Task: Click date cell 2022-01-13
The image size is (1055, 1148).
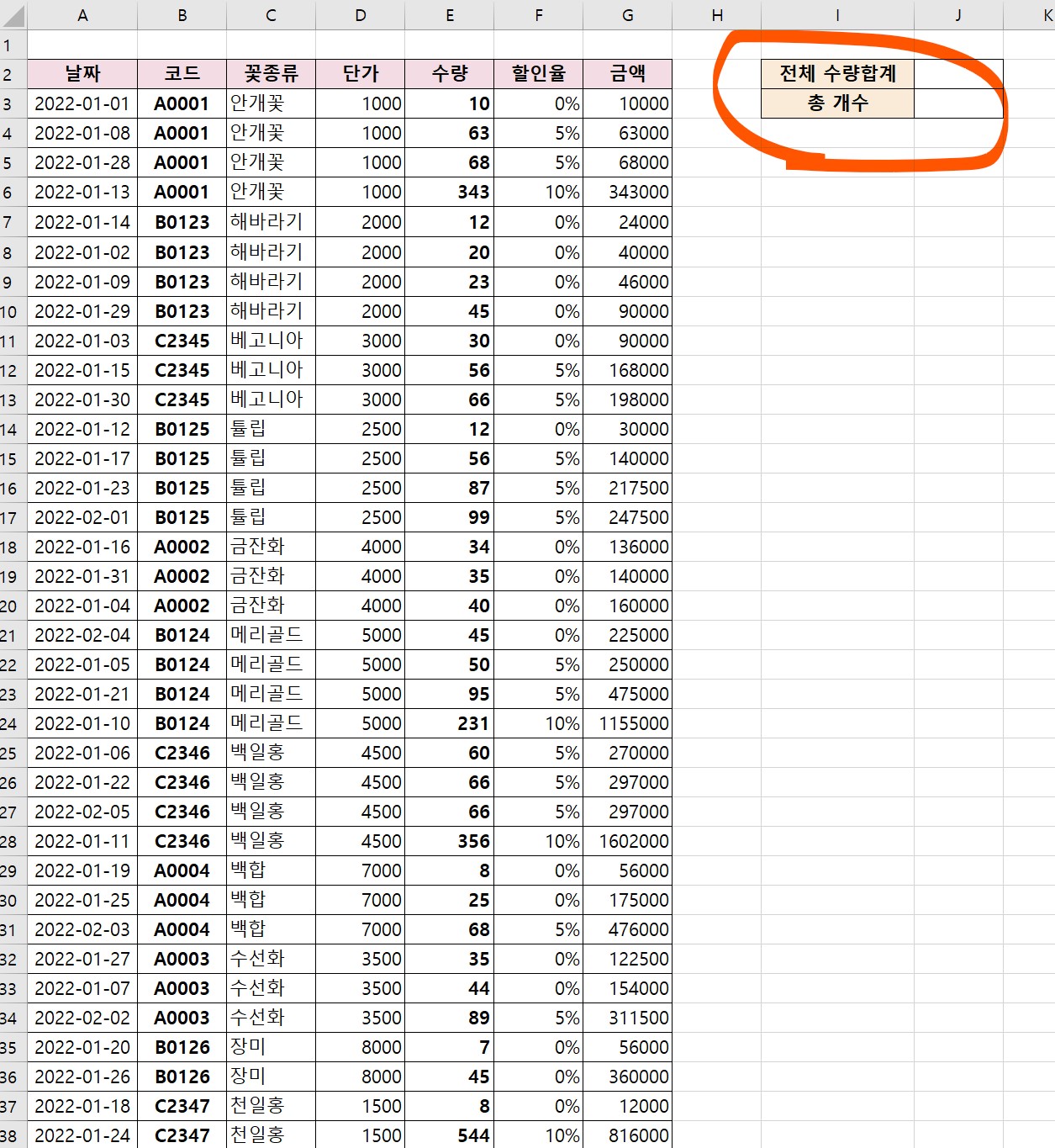Action: coord(82,192)
